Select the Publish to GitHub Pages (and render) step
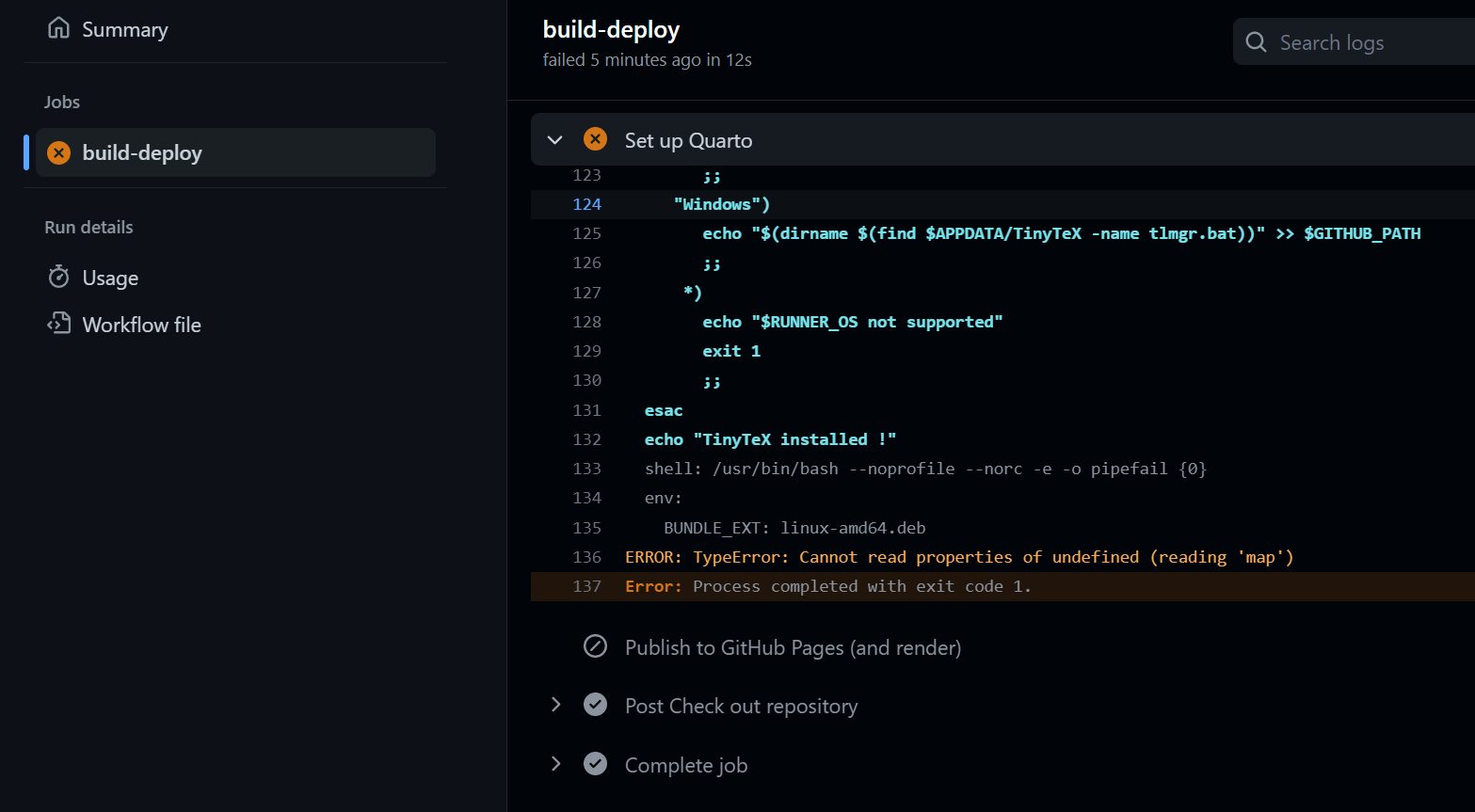This screenshot has width=1475, height=812. tap(793, 647)
